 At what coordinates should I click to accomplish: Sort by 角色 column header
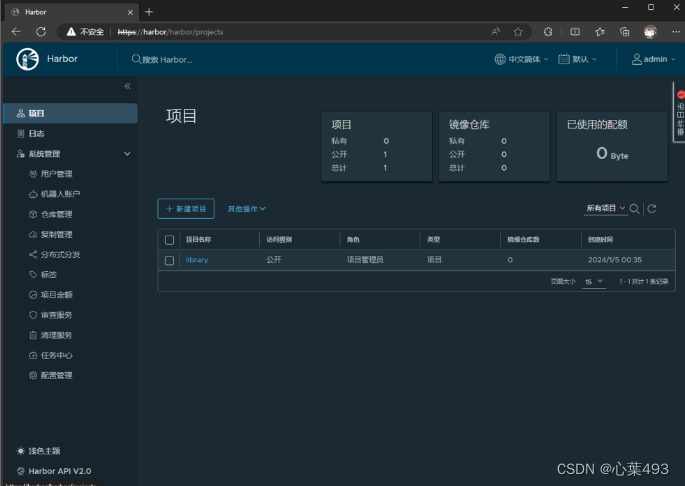pyautogui.click(x=353, y=240)
